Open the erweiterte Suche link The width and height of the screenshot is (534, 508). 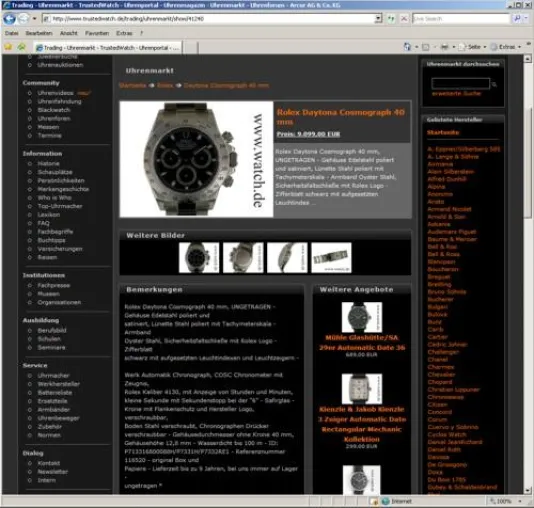tap(456, 93)
